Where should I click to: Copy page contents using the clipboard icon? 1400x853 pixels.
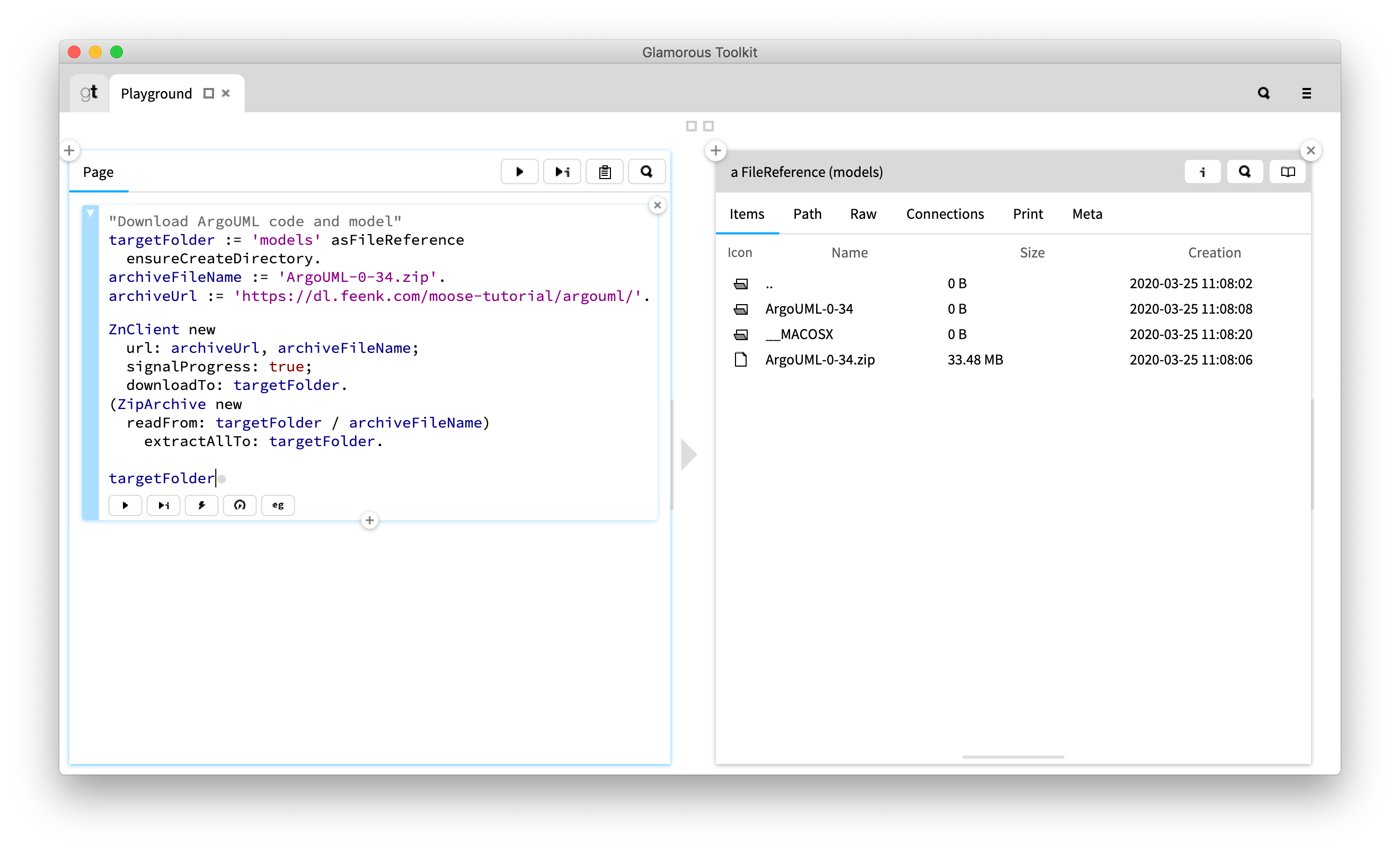pyautogui.click(x=605, y=172)
